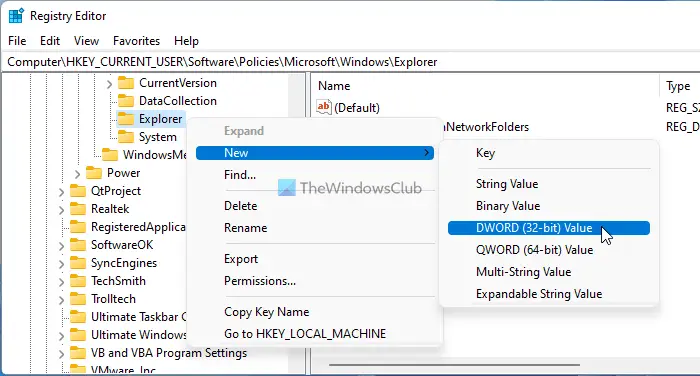This screenshot has height=376, width=700.
Task: Choose Find... from the context menu
Action: 240,175
